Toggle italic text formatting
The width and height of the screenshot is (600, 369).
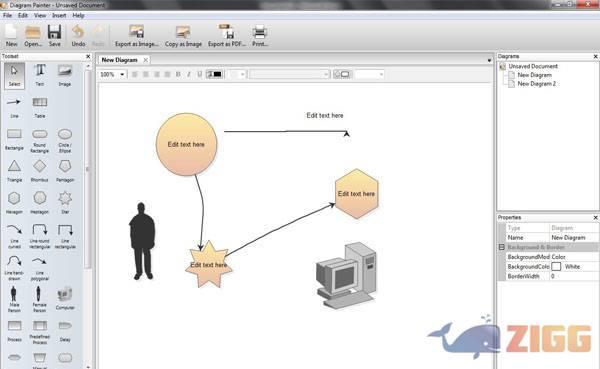tap(189, 74)
